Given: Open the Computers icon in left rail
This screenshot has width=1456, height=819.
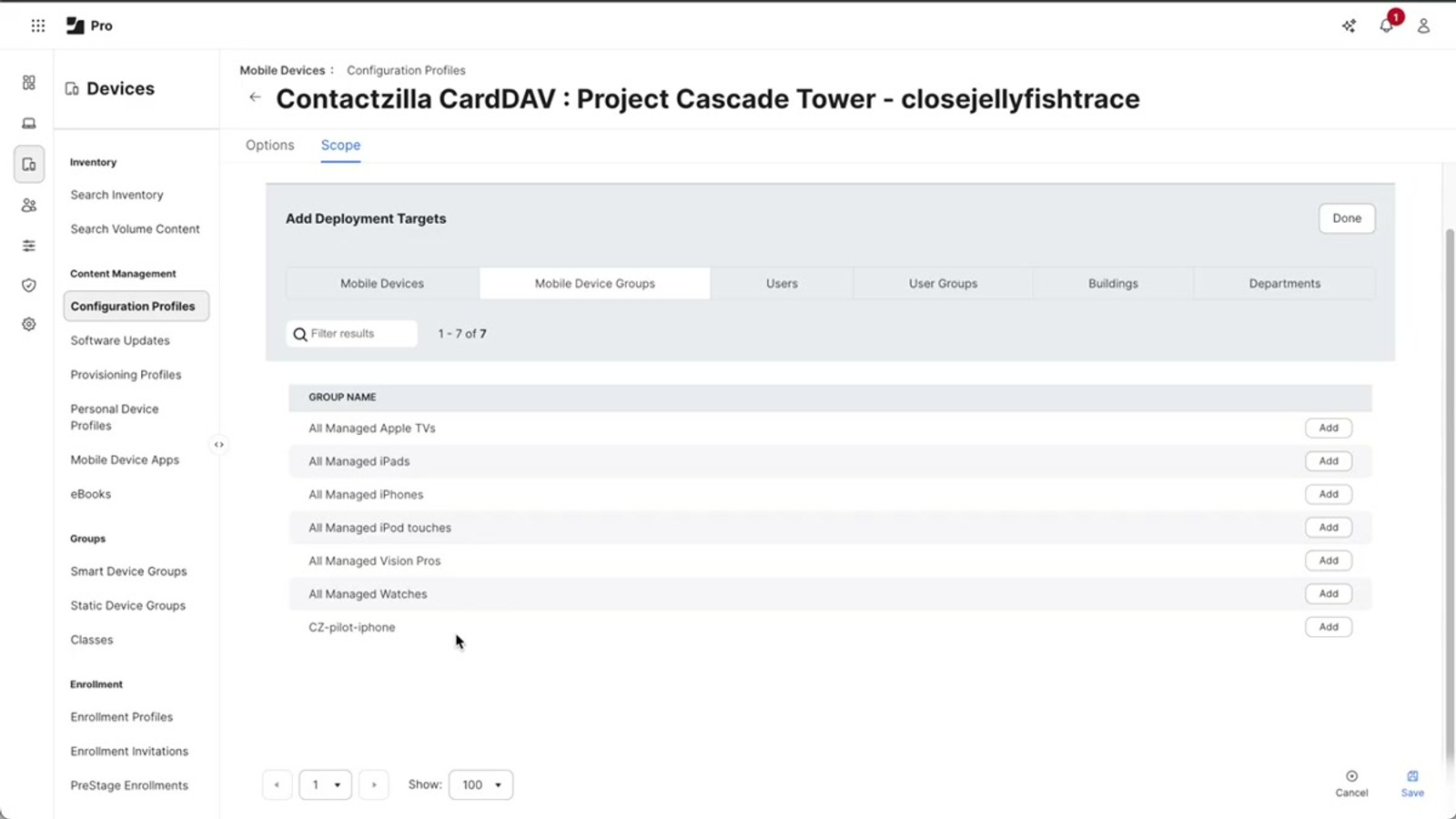Looking at the screenshot, I should coord(29,123).
